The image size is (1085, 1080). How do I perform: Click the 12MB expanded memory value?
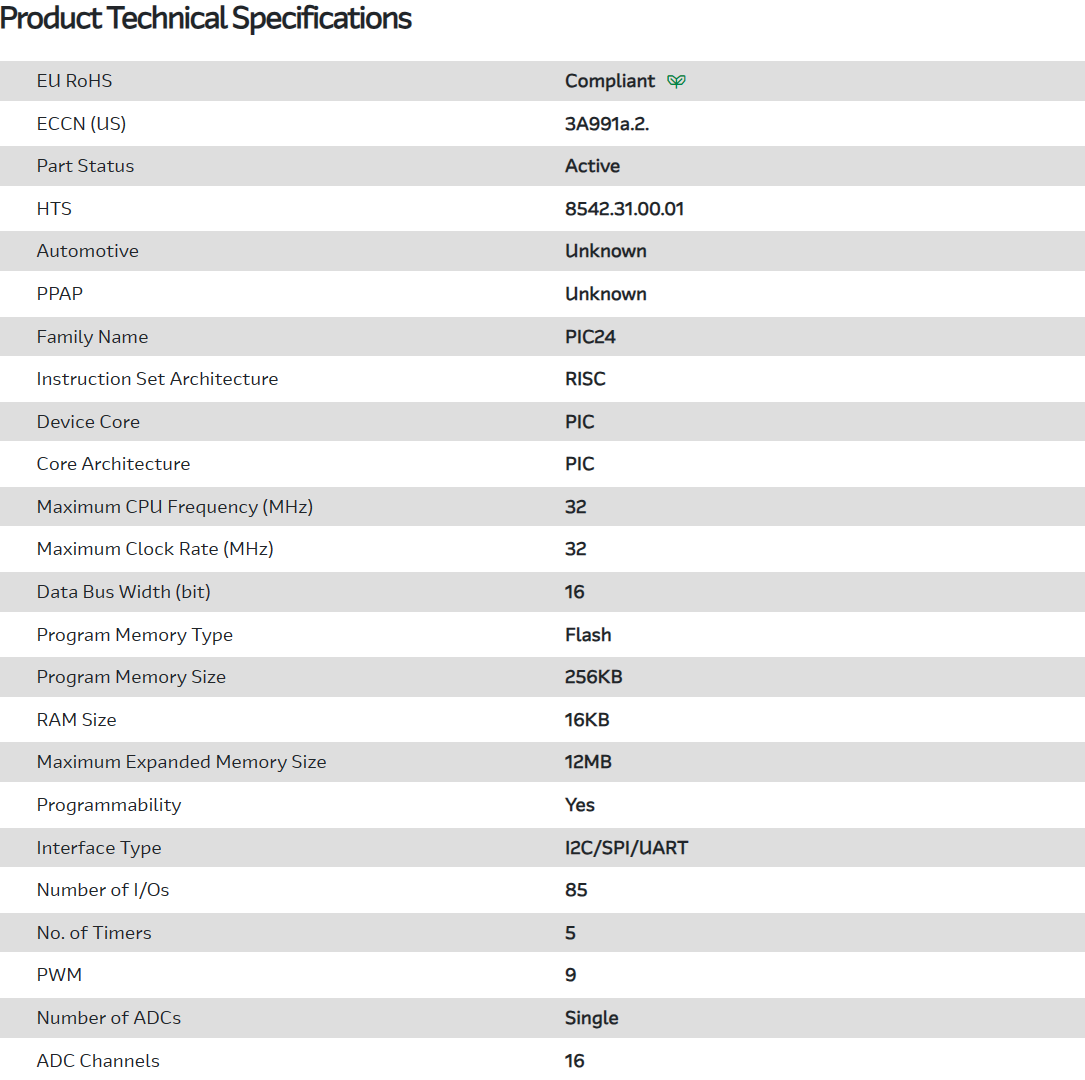click(x=588, y=762)
